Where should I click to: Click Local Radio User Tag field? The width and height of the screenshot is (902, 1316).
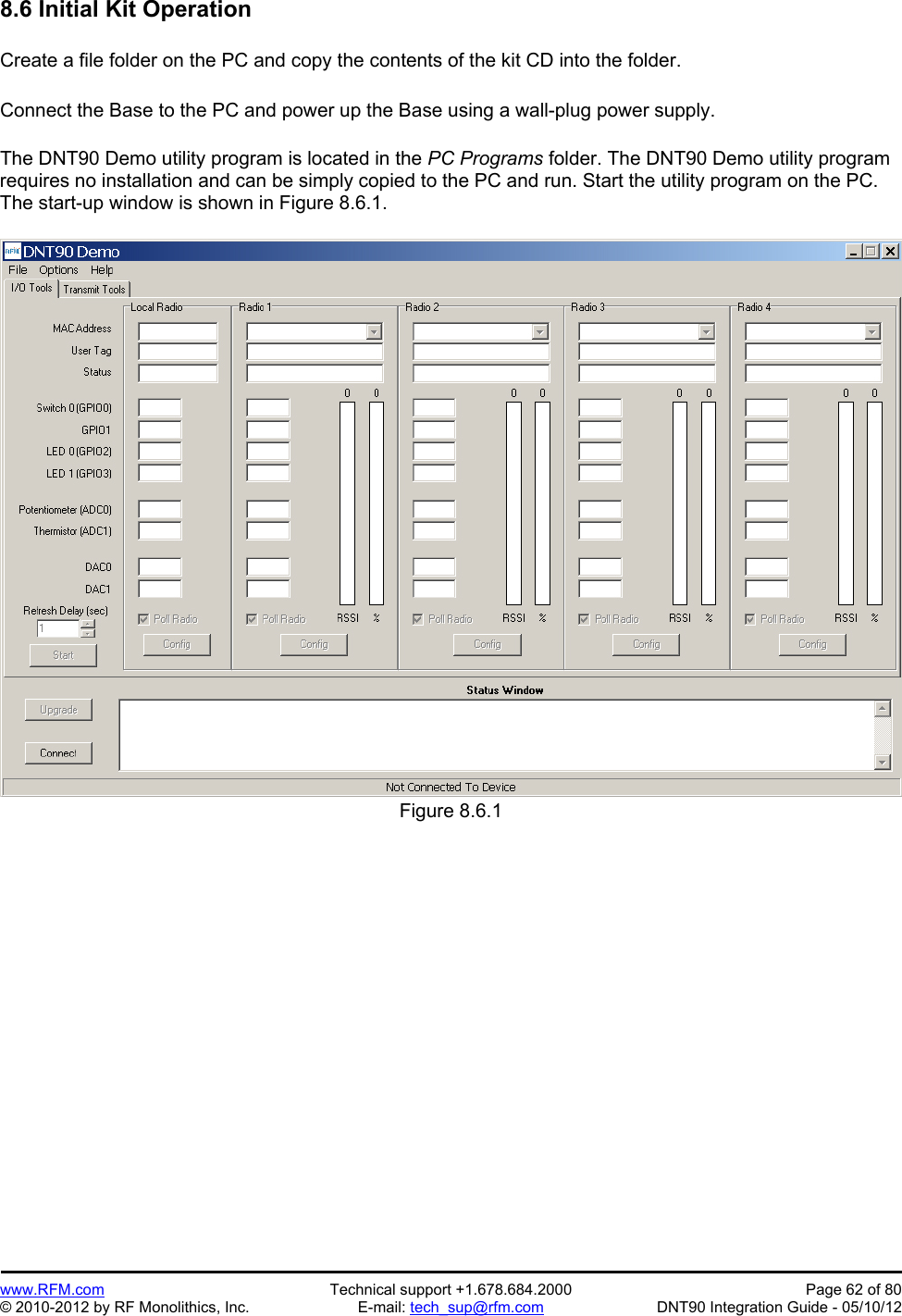178,352
